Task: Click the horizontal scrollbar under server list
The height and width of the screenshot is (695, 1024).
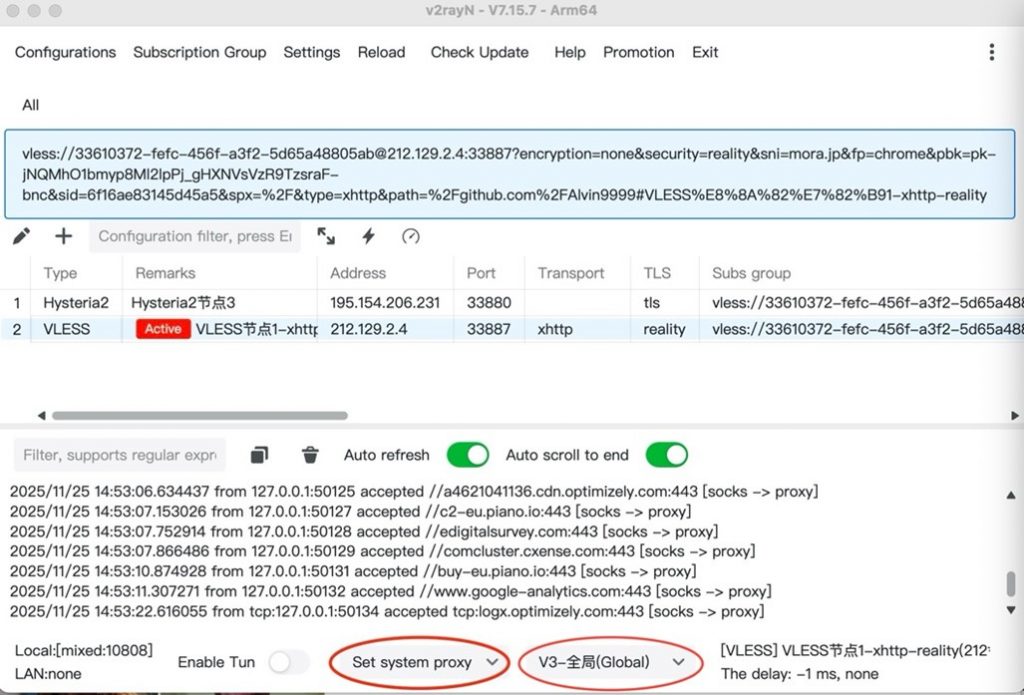Action: (199, 415)
